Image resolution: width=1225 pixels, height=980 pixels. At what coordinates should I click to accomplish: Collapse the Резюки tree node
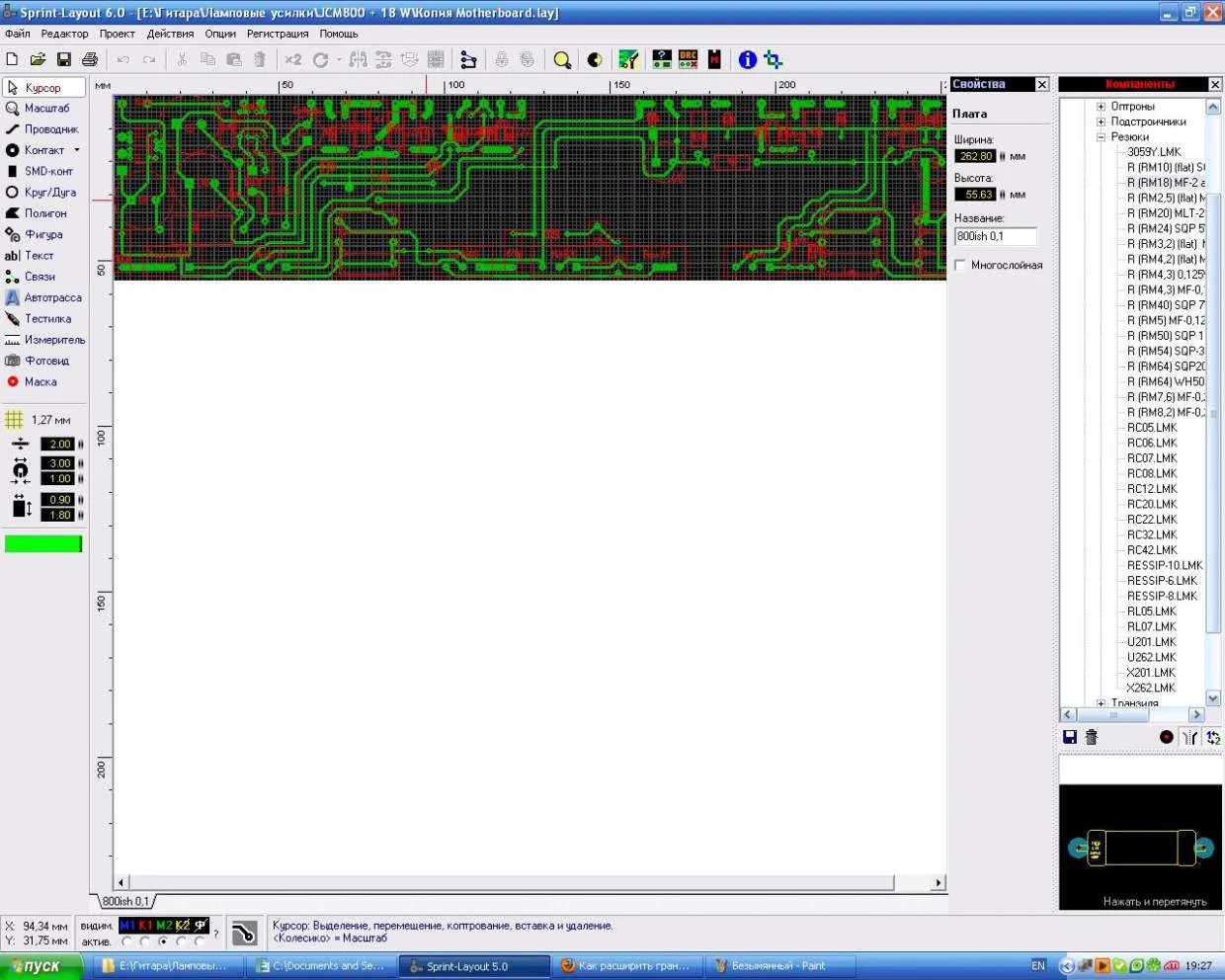pyautogui.click(x=1101, y=137)
